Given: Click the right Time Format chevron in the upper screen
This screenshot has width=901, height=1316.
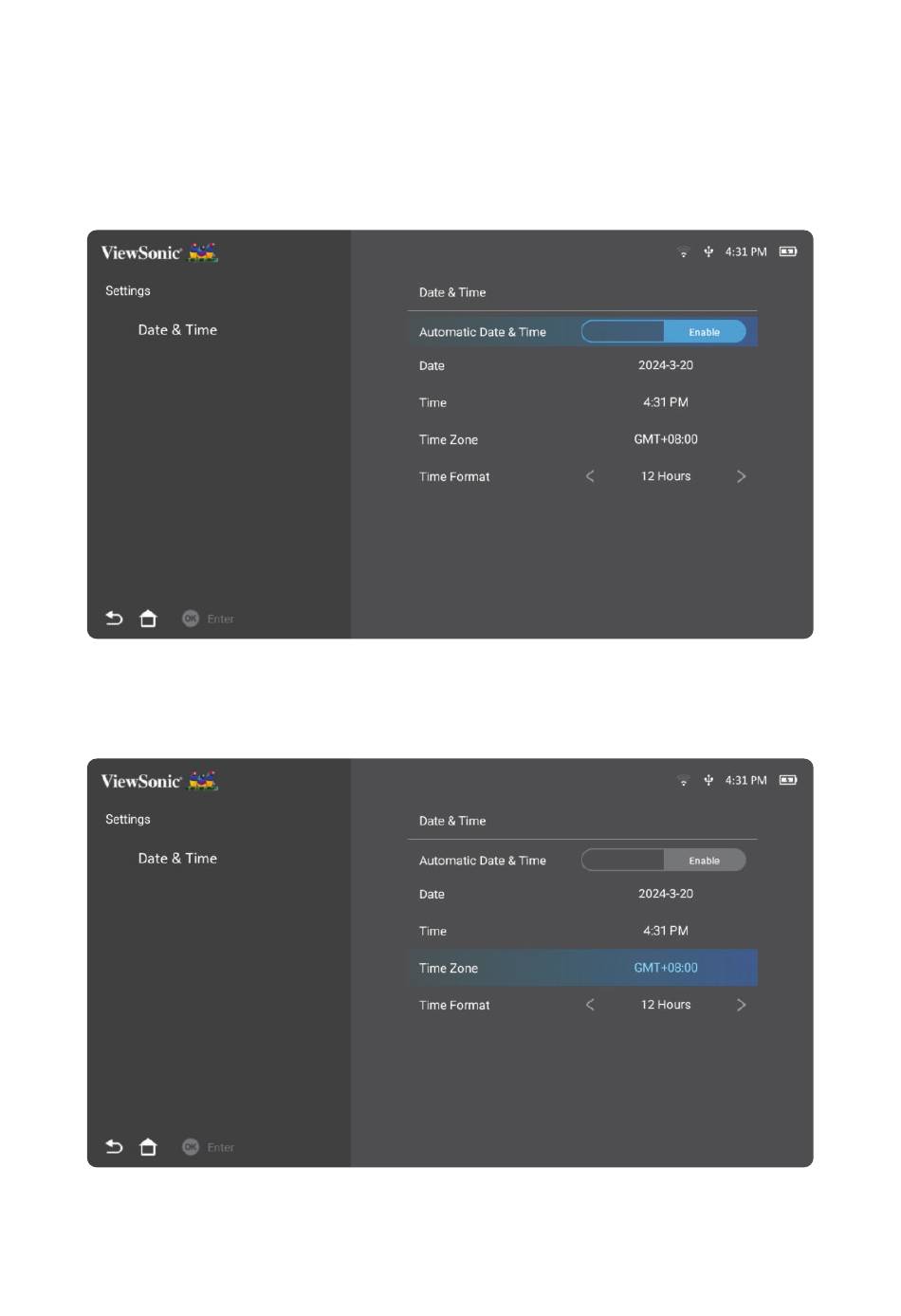Looking at the screenshot, I should pyautogui.click(x=742, y=476).
